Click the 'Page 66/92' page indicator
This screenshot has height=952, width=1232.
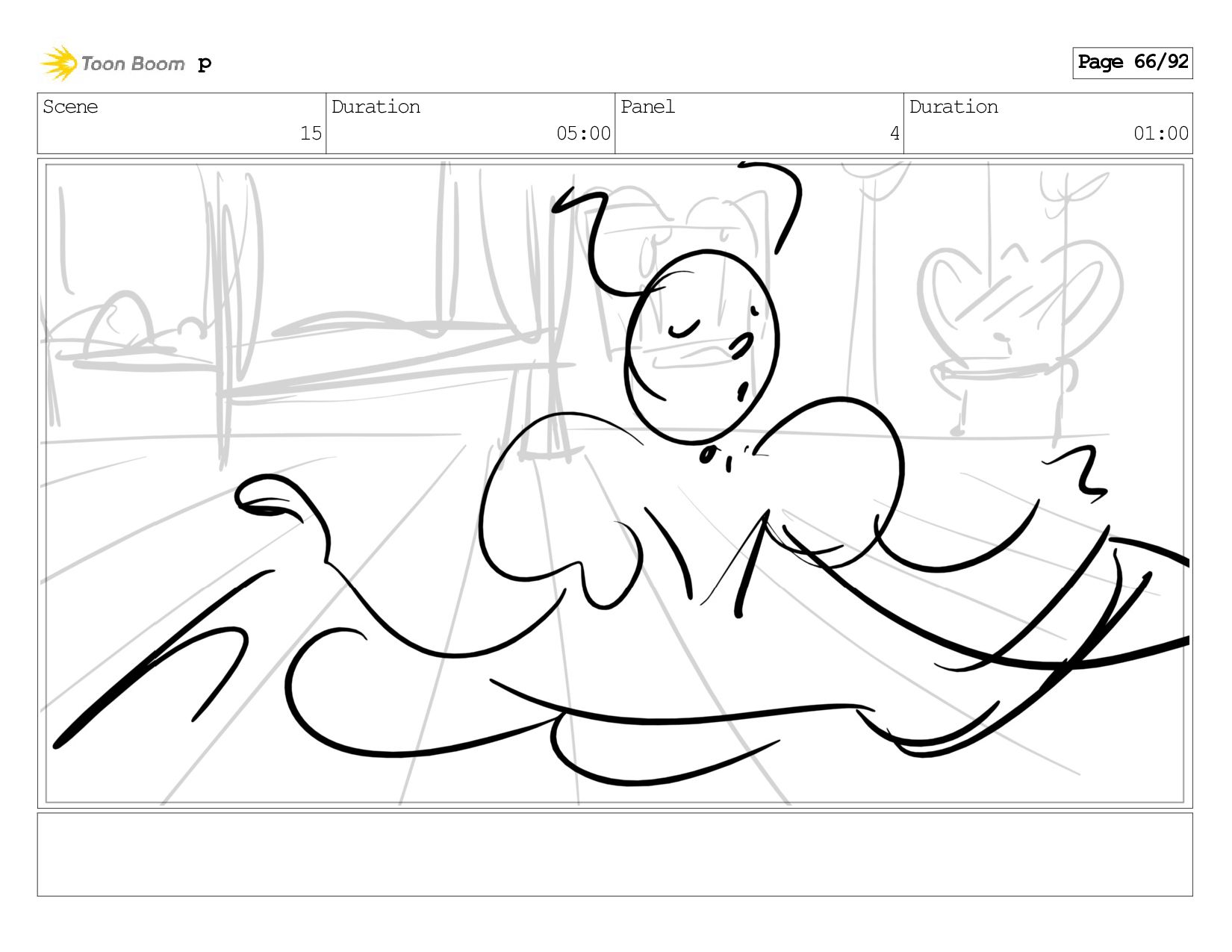(x=1132, y=63)
